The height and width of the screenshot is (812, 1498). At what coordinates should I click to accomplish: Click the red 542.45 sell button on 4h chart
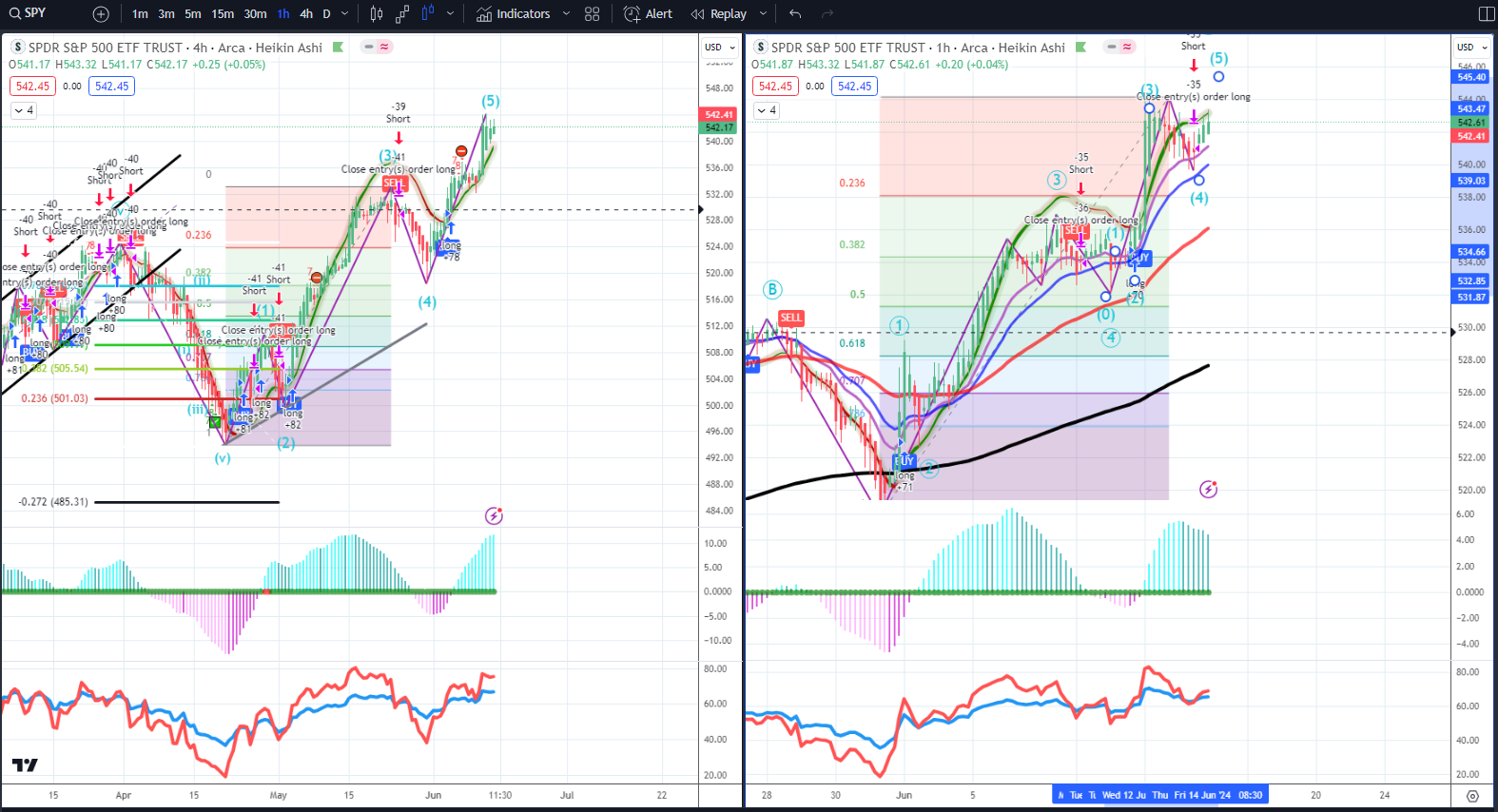point(32,87)
